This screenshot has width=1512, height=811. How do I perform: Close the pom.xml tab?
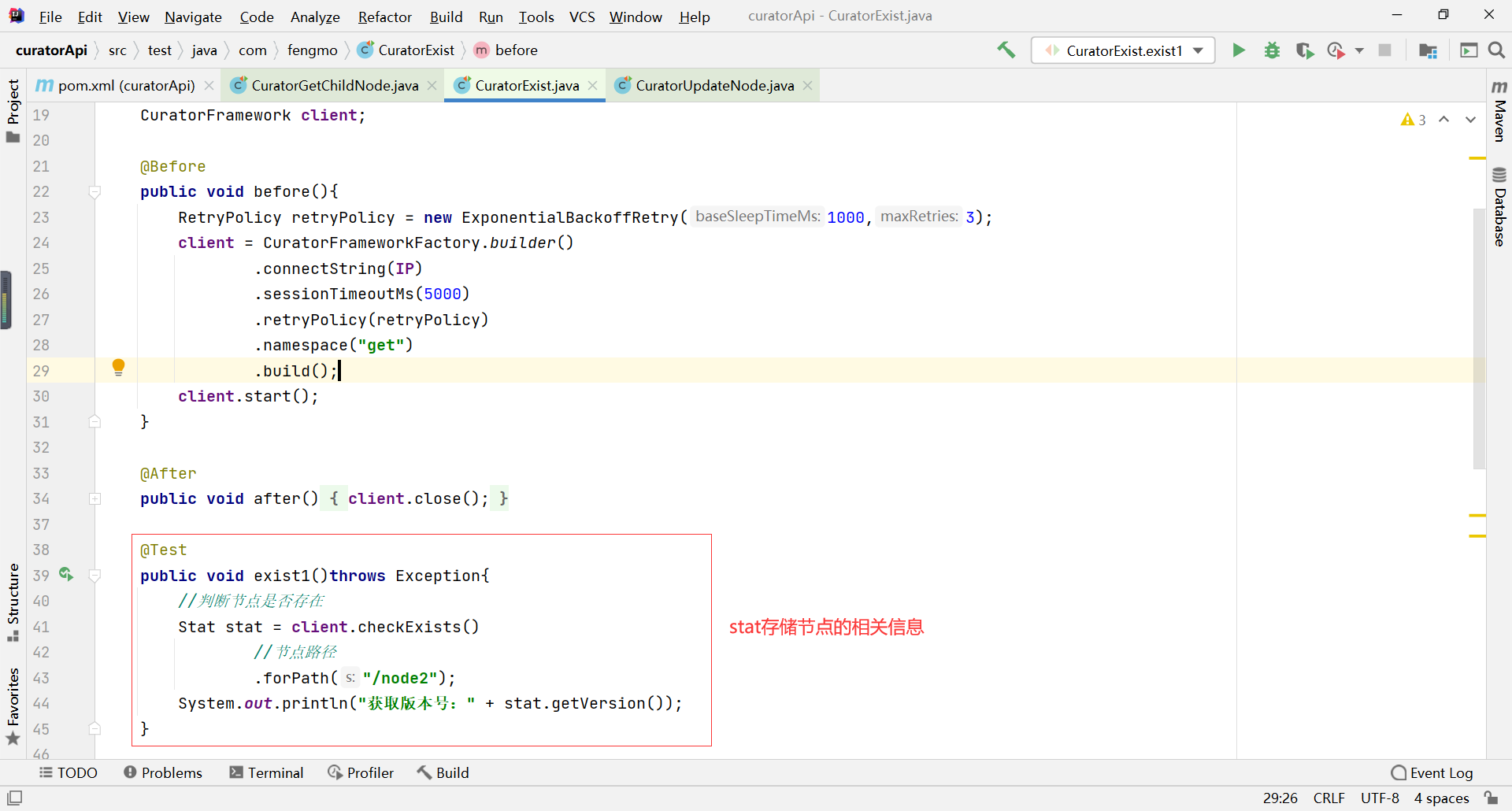click(209, 85)
